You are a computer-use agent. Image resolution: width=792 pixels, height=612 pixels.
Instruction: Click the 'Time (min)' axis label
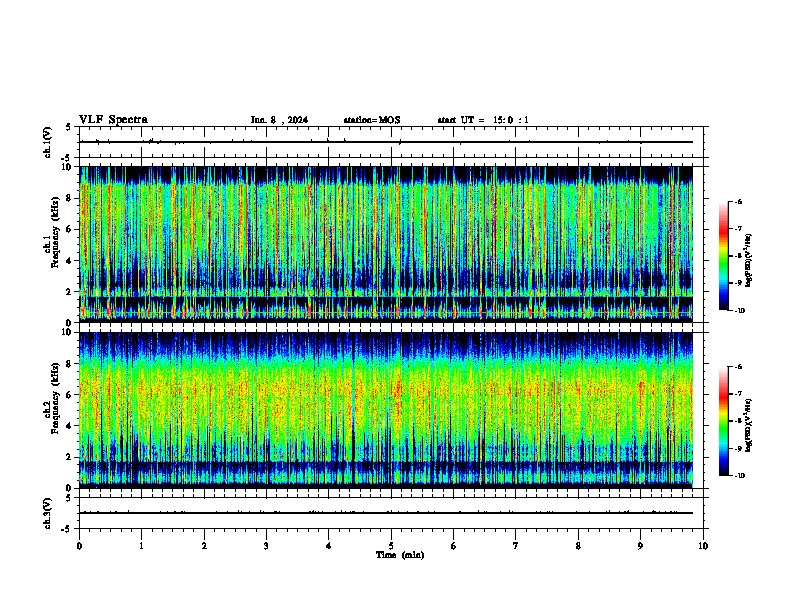click(x=400, y=555)
